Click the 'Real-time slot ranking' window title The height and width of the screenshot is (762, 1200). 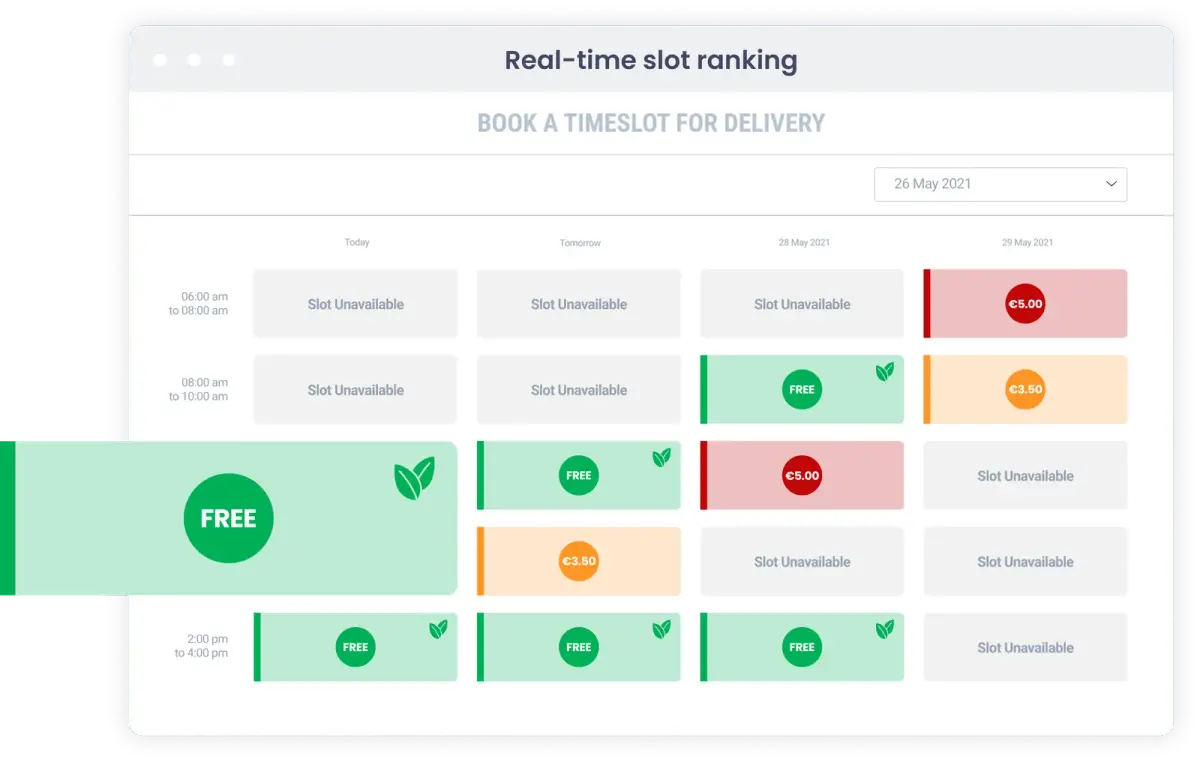651,60
